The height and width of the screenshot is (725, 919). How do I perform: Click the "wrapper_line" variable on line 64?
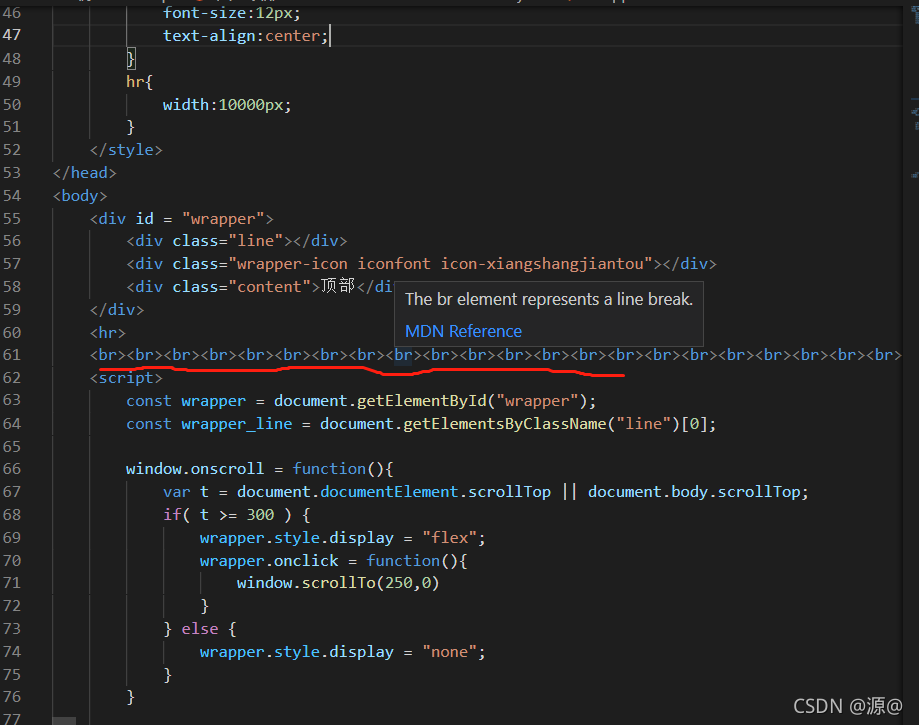pos(237,424)
